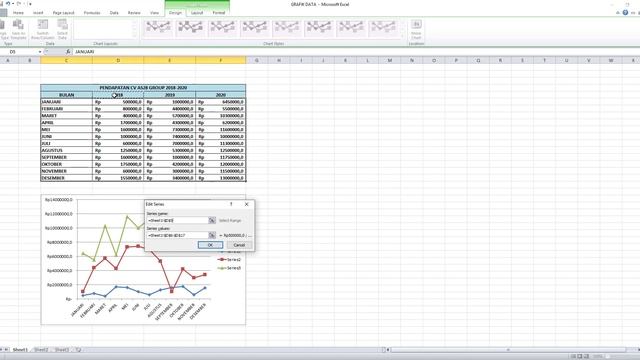
Task: Click the FEBRUARI cell in the table
Action: pyautogui.click(x=67, y=109)
